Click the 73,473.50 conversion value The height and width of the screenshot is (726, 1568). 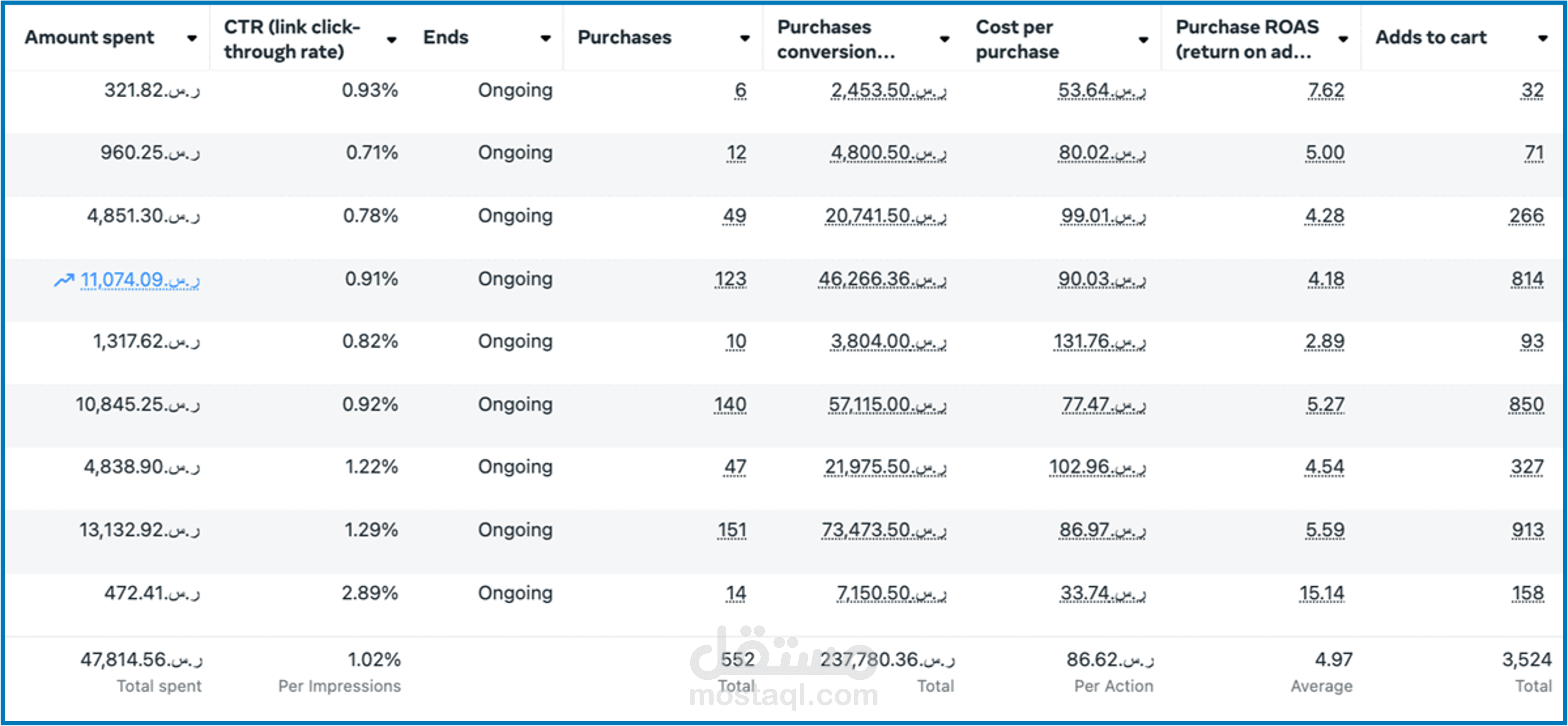click(883, 530)
